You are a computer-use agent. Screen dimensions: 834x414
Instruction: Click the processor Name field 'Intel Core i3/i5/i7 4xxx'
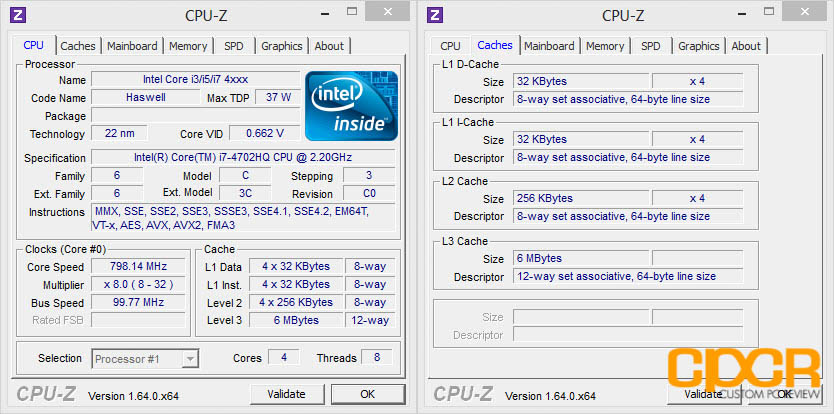[195, 79]
